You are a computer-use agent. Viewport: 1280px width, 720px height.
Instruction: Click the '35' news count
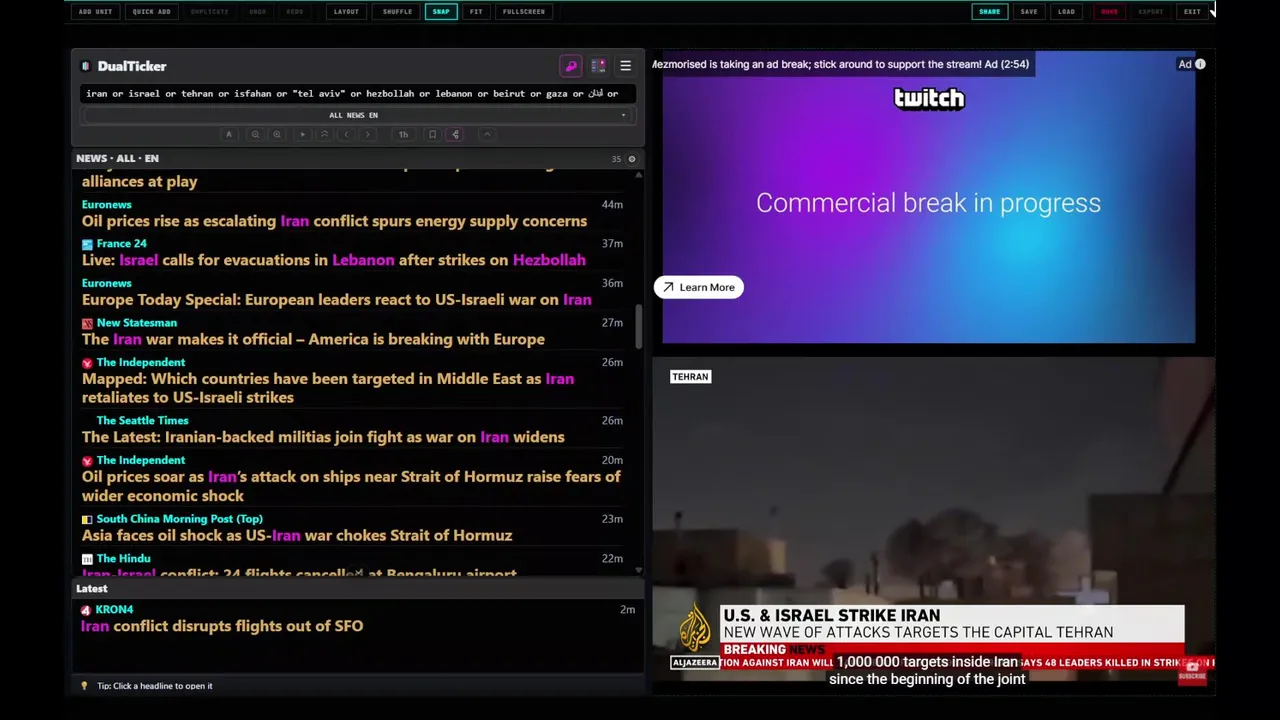pos(616,159)
